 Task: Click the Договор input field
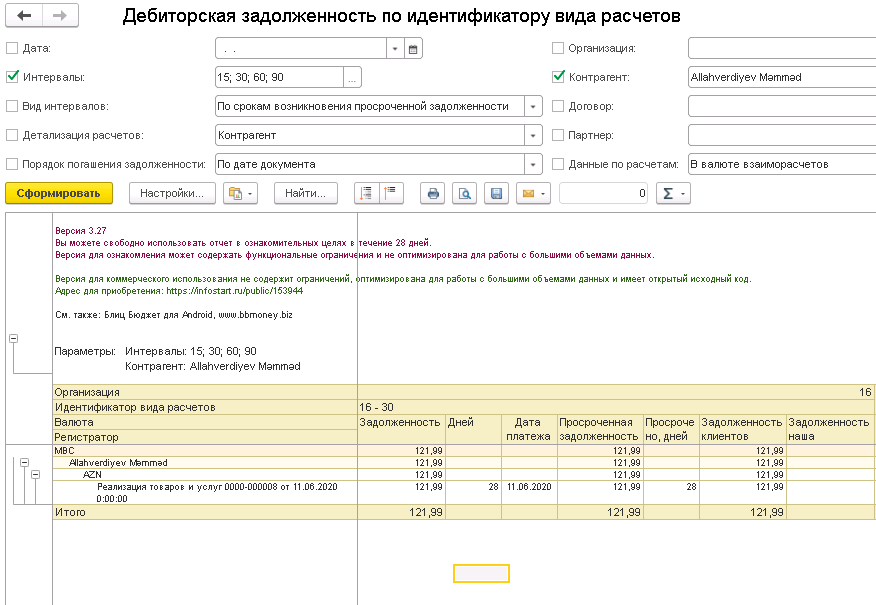(x=782, y=107)
